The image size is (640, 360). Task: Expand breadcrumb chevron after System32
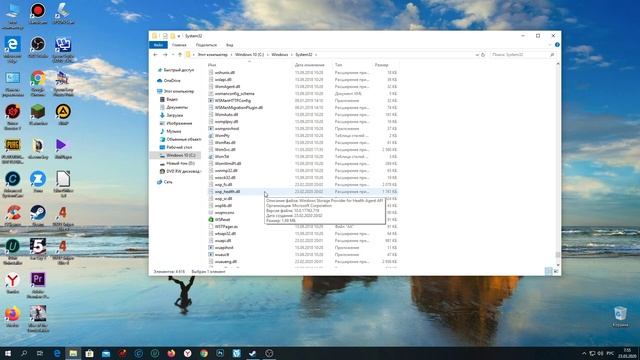pos(316,55)
